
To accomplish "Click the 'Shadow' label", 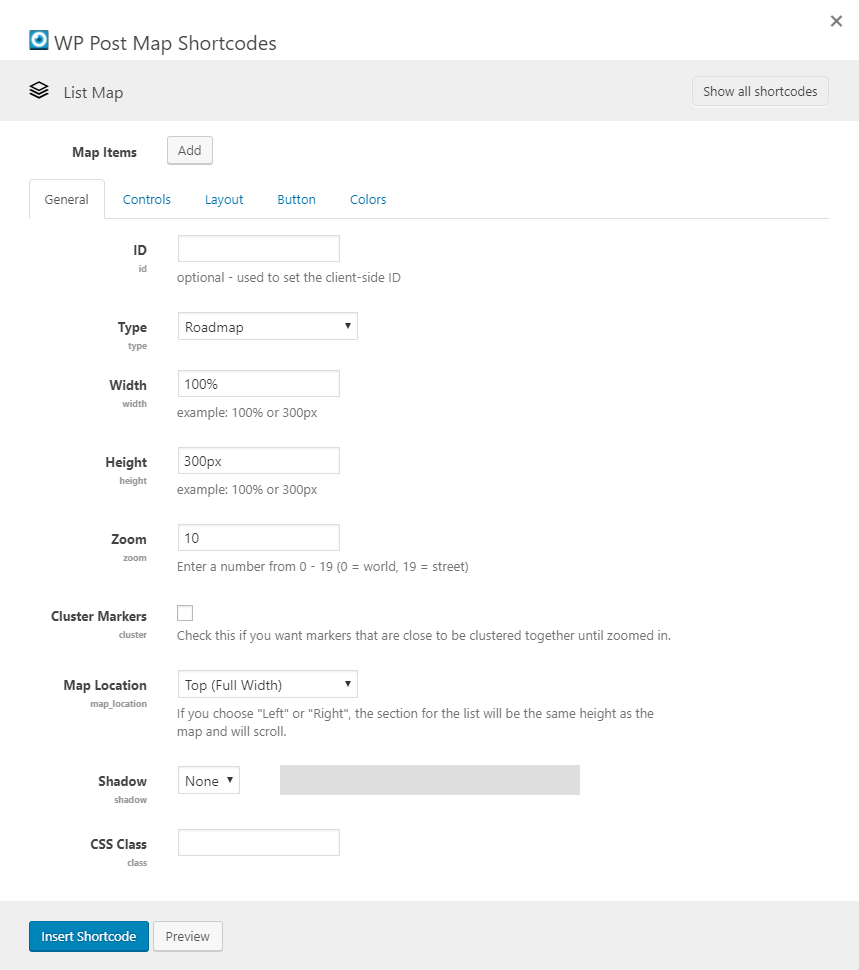I will point(122,781).
